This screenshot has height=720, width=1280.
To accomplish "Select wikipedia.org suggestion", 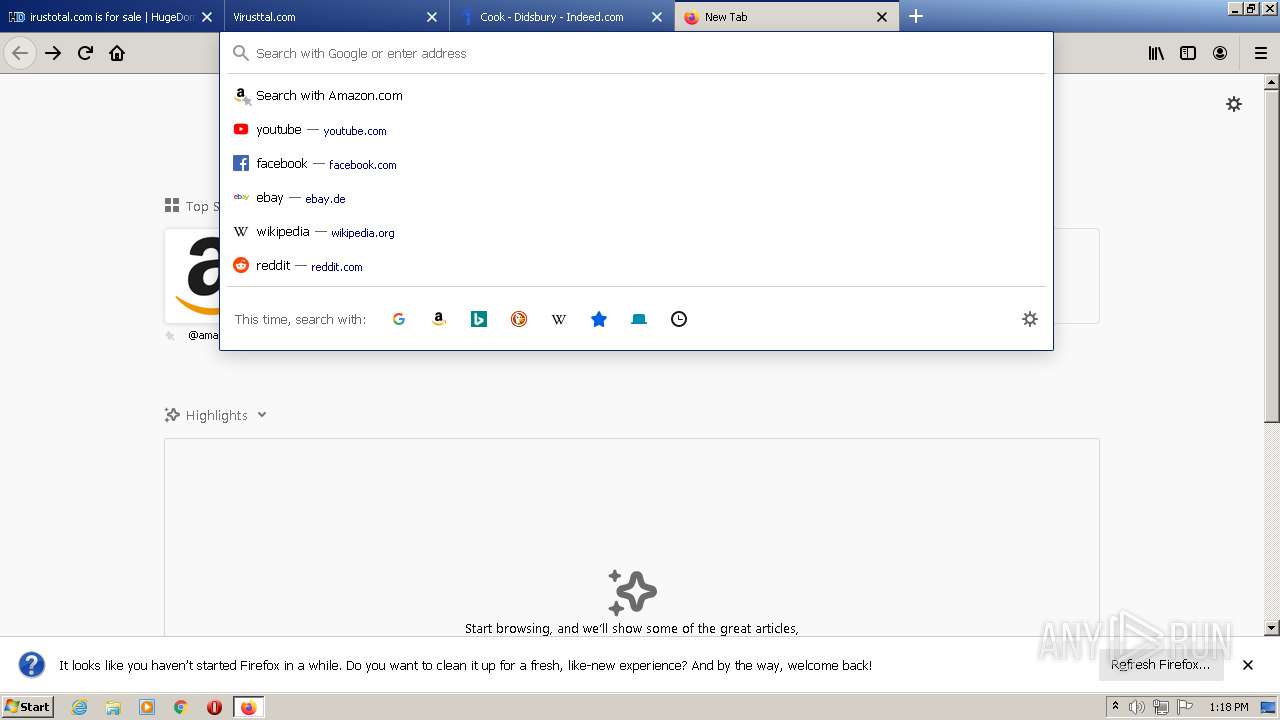I will click(x=636, y=232).
